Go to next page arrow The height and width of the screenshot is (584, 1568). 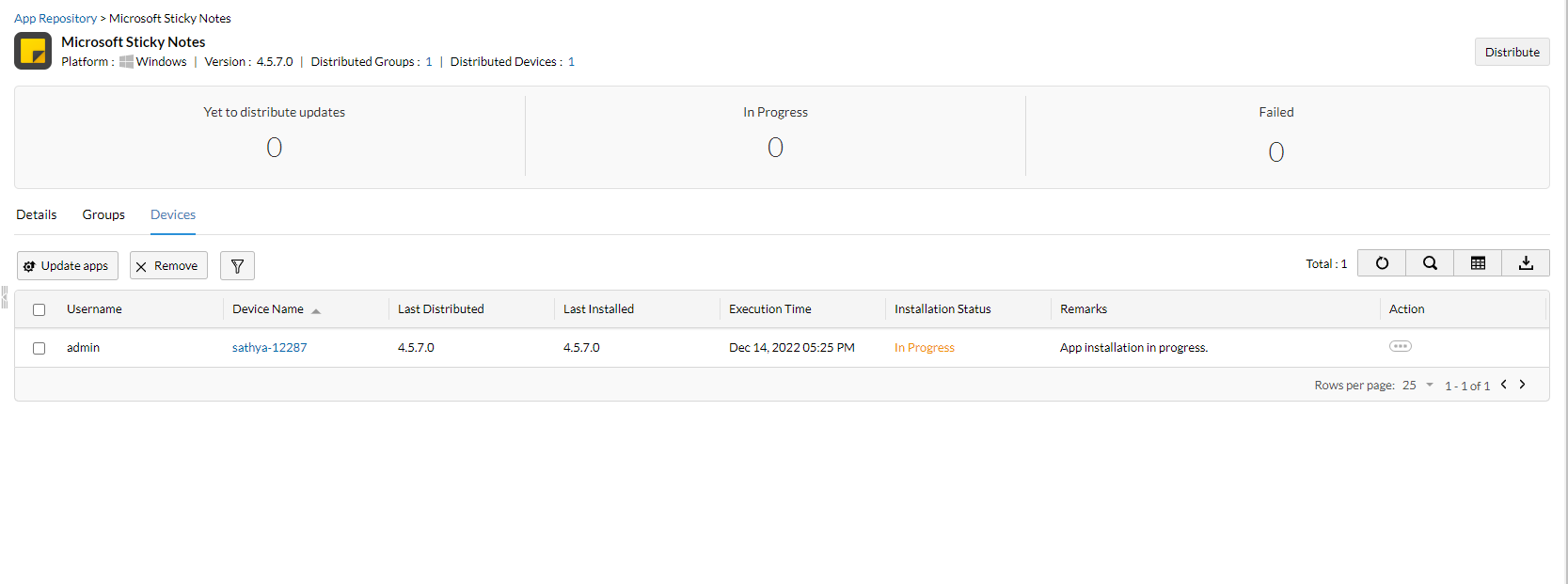(x=1522, y=384)
